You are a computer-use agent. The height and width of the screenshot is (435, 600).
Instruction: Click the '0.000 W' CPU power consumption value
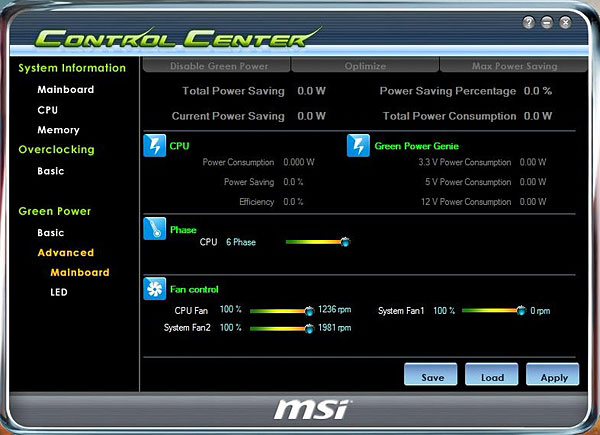point(299,162)
